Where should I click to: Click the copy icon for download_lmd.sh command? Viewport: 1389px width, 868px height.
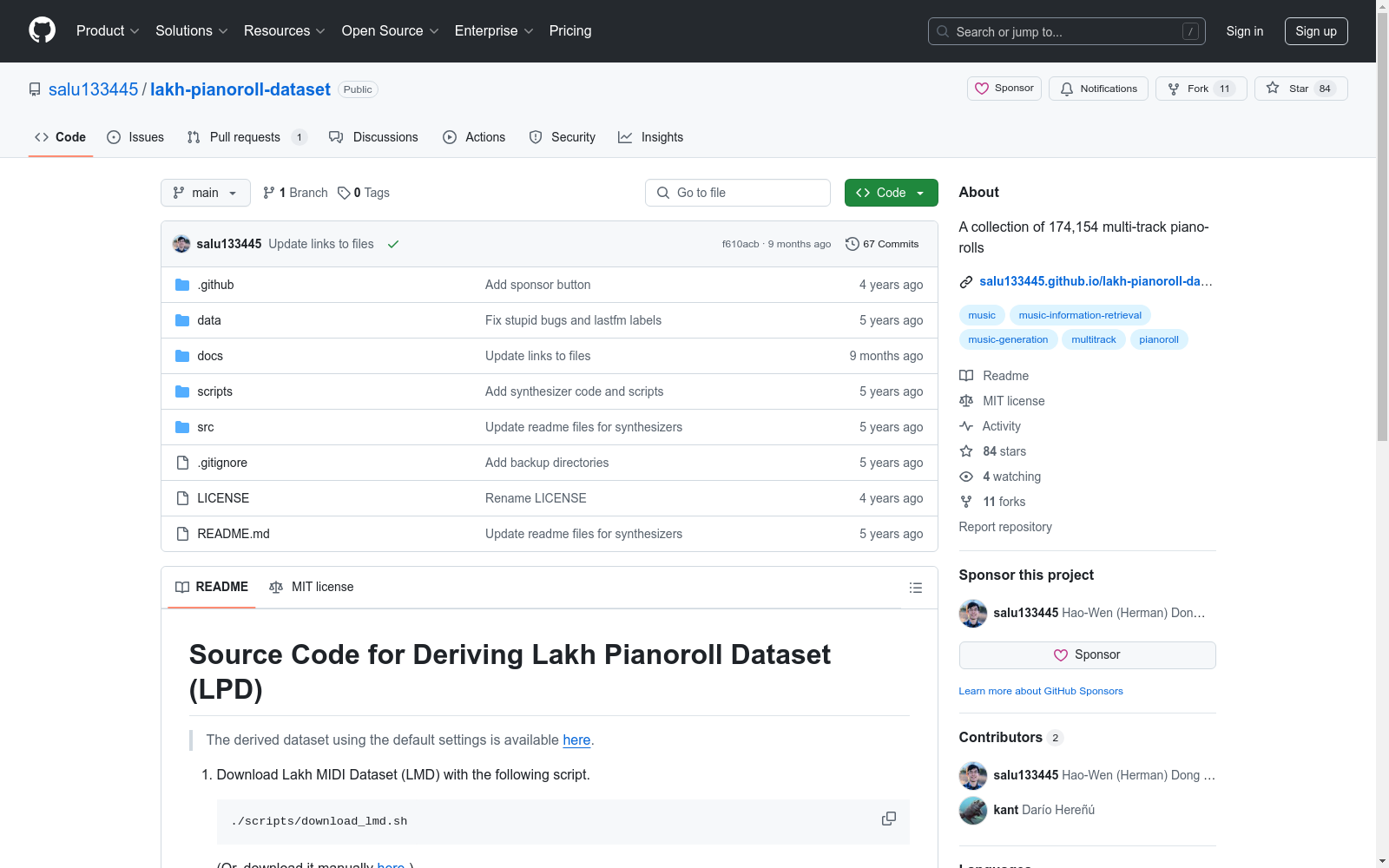[889, 819]
